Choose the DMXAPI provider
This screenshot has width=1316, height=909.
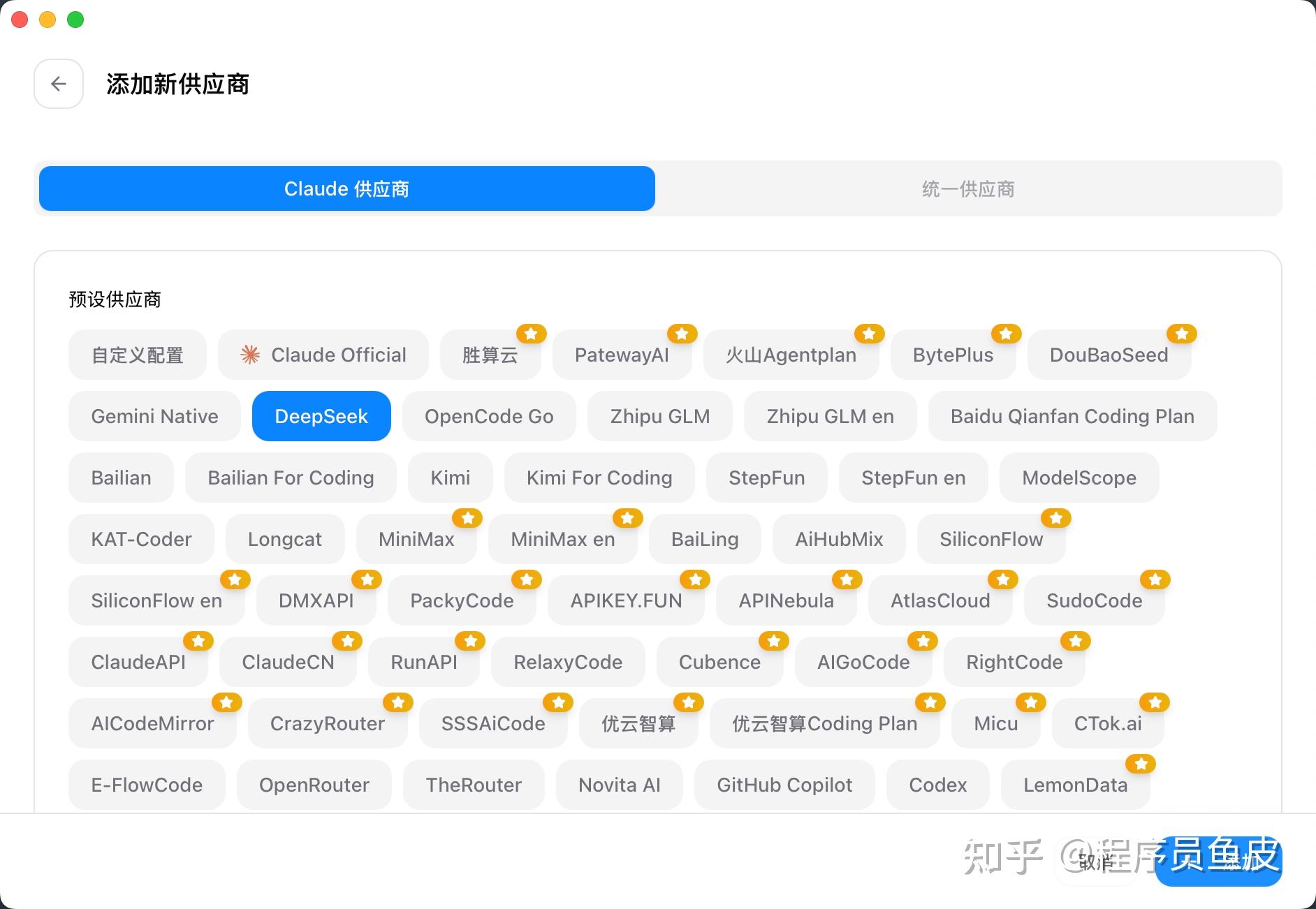click(x=316, y=600)
